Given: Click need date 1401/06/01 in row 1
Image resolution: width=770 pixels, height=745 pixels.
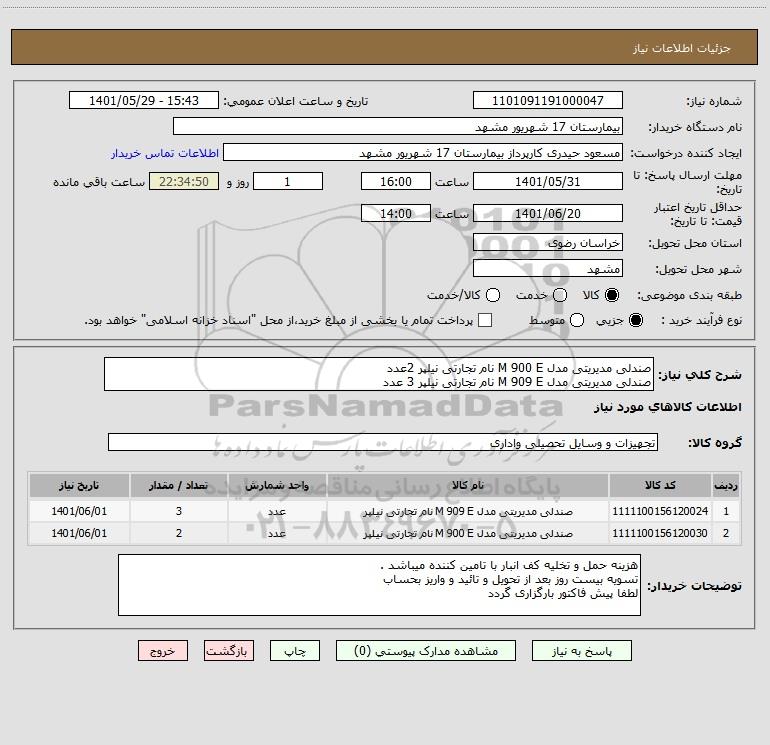Looking at the screenshot, I should [79, 511].
